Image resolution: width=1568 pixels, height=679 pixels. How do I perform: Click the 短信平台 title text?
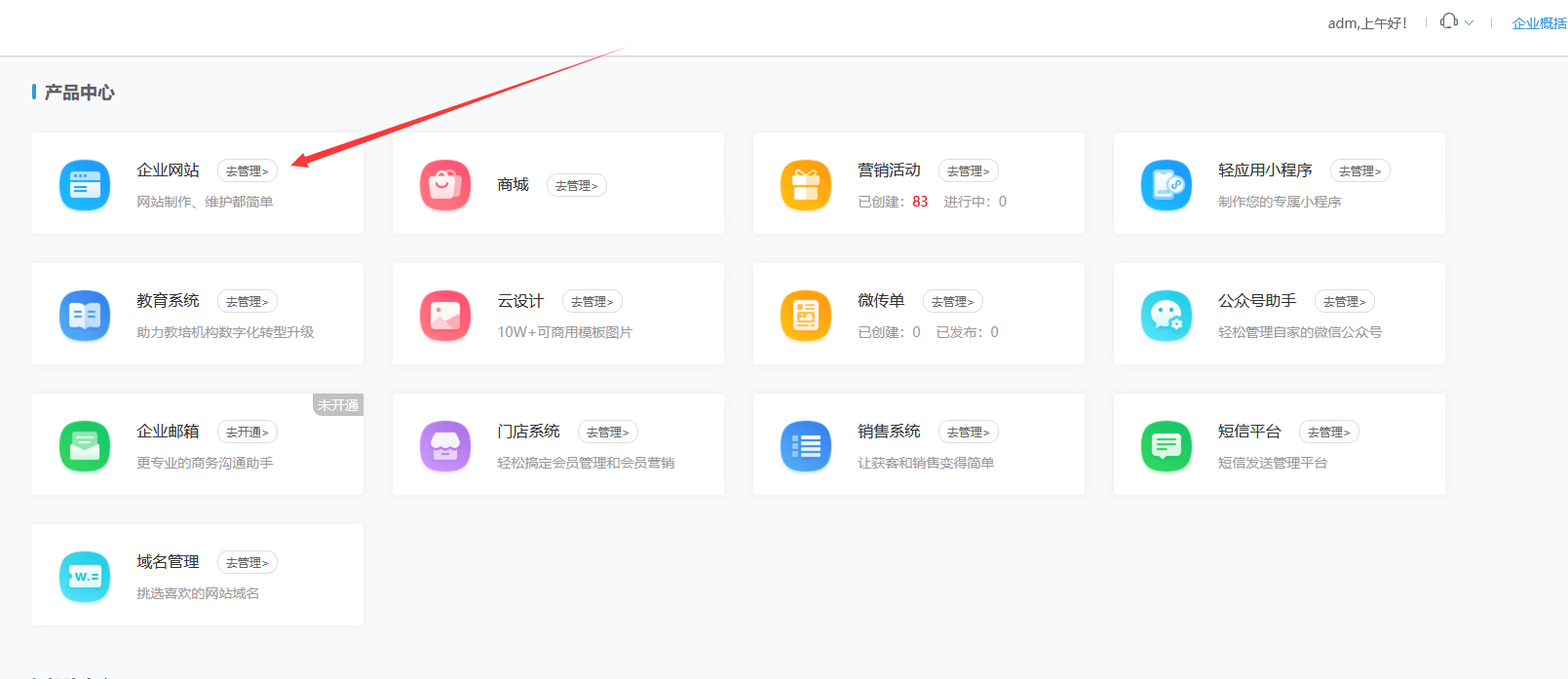(x=1249, y=432)
